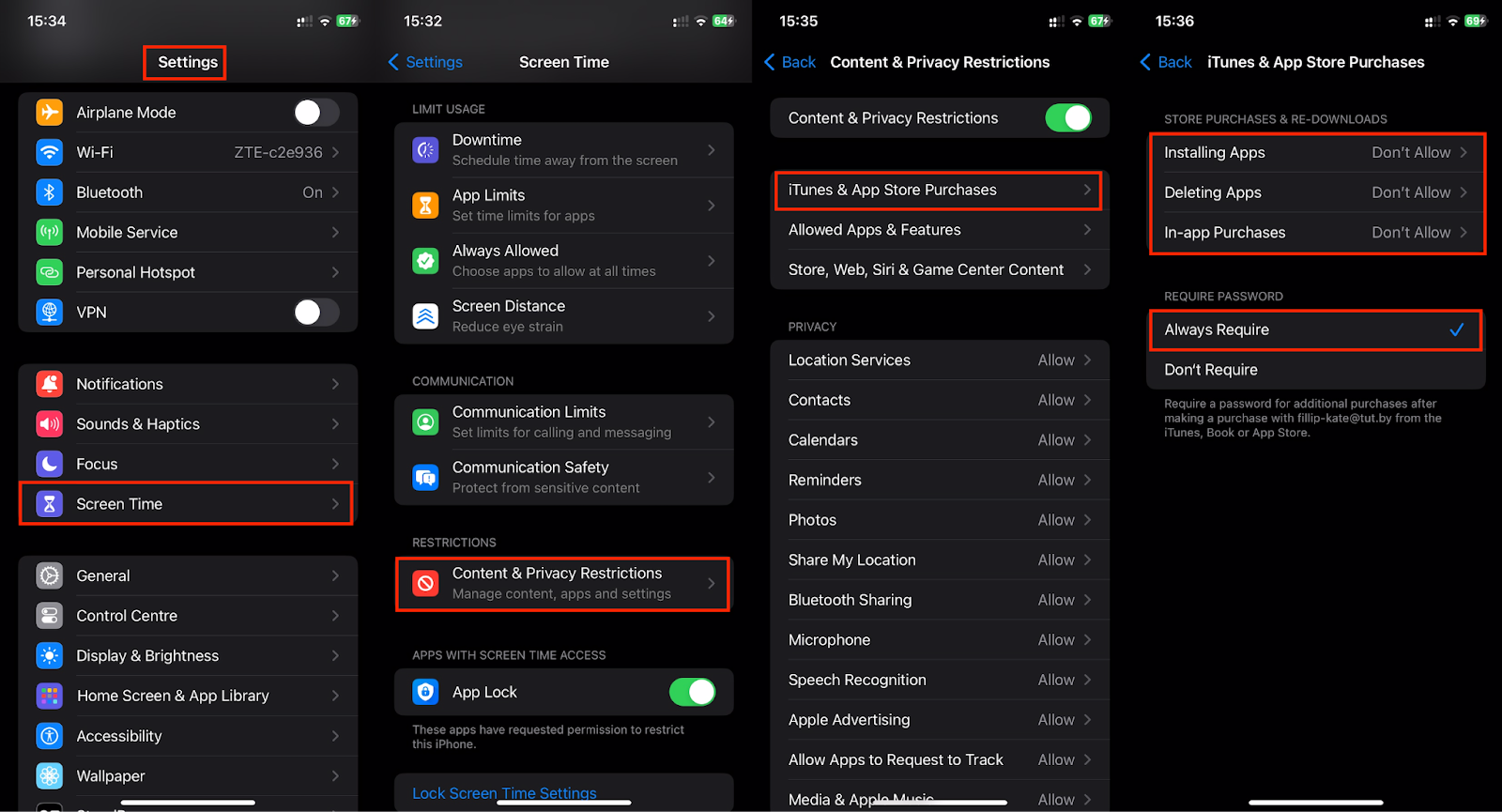Tap the Wallpaper flower icon
This screenshot has width=1502, height=812.
[50, 775]
